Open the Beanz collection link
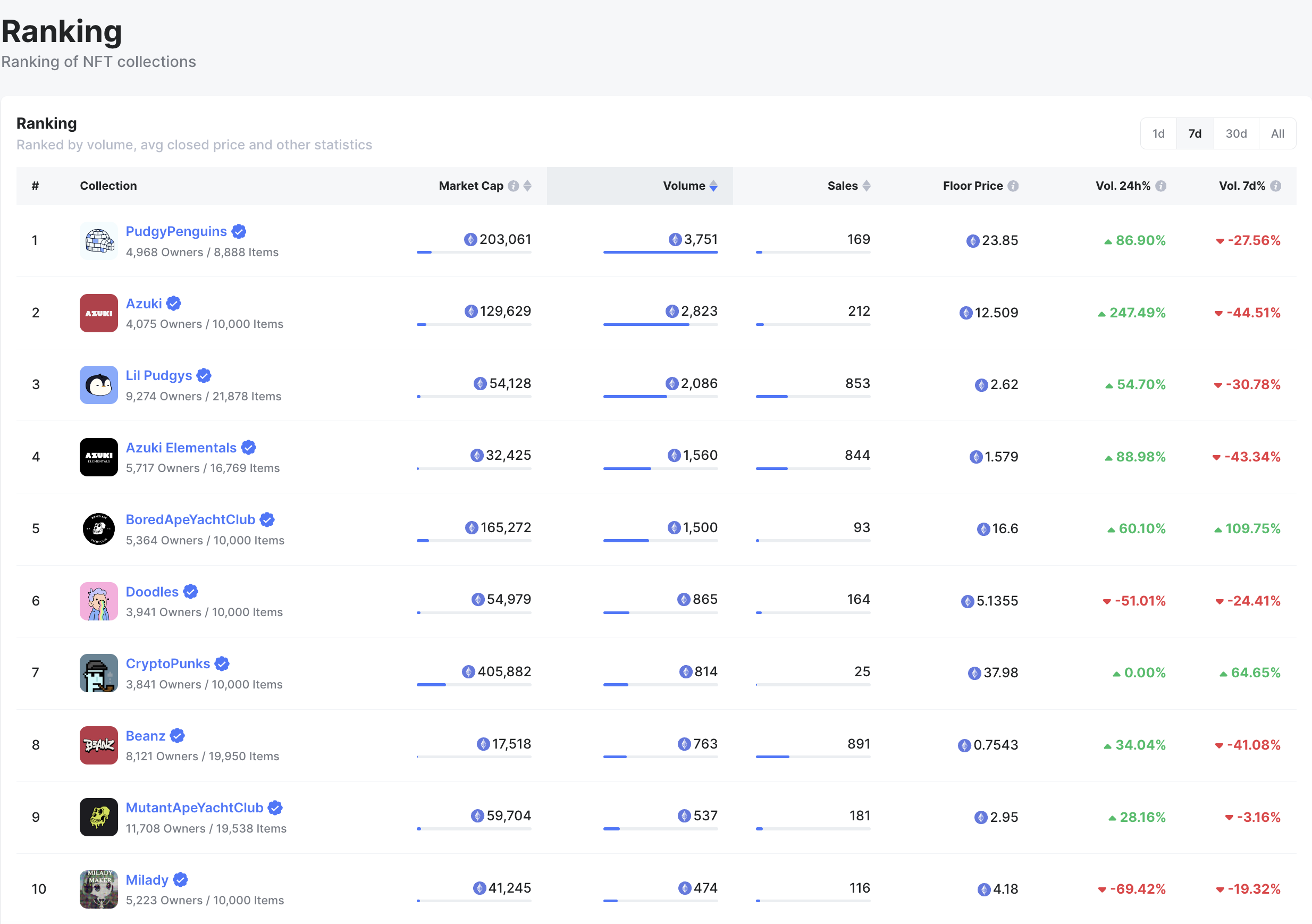The height and width of the screenshot is (924, 1312). tap(146, 735)
